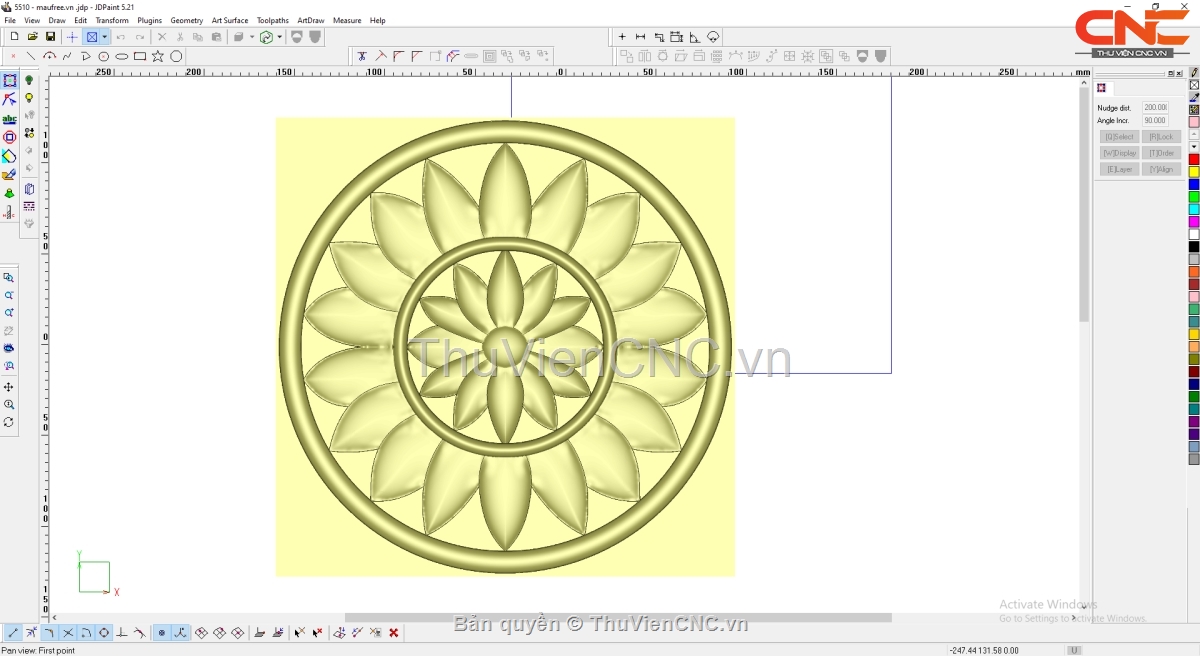Viewport: 1200px width, 656px height.
Task: Click the Trim scissors icon in edit toolbar
Action: (362, 56)
